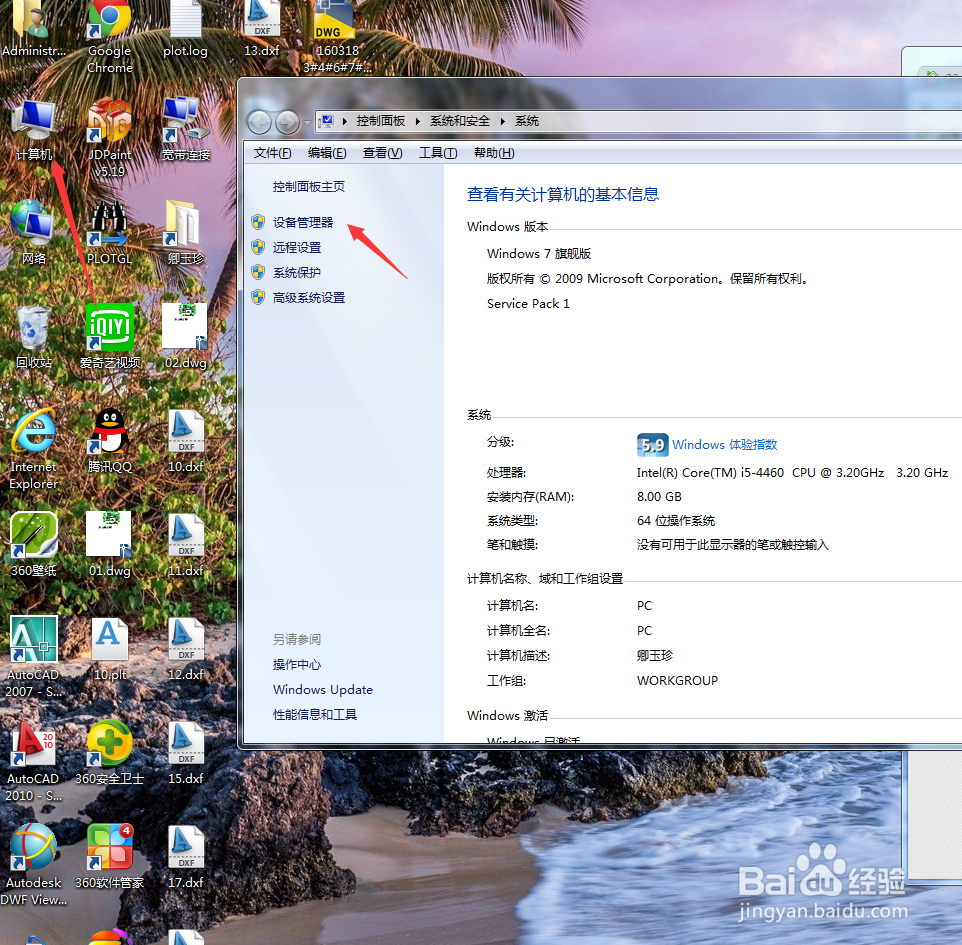The width and height of the screenshot is (962, 945).
Task: Open 360安全卫士
Action: point(109,743)
